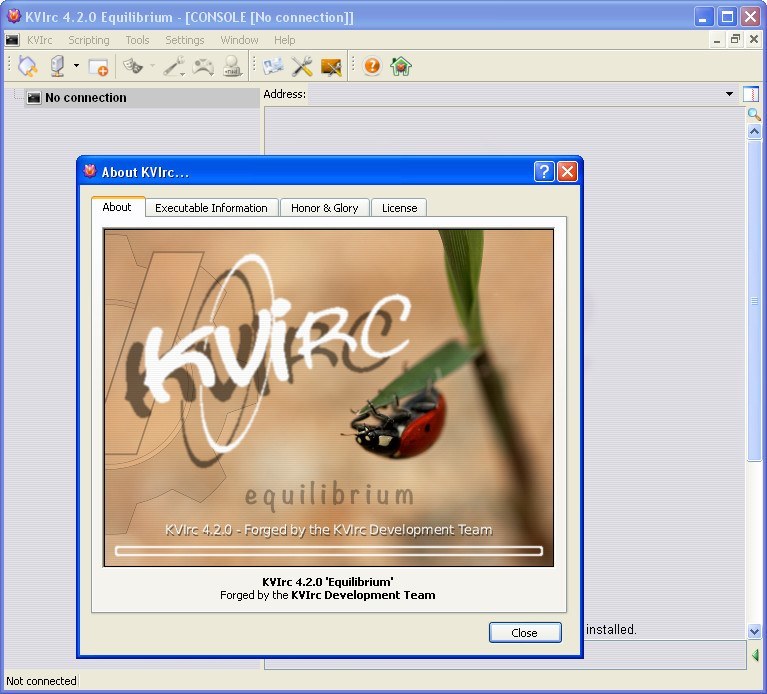Select the No connection tree entry
This screenshot has height=694, width=767.
[141, 98]
